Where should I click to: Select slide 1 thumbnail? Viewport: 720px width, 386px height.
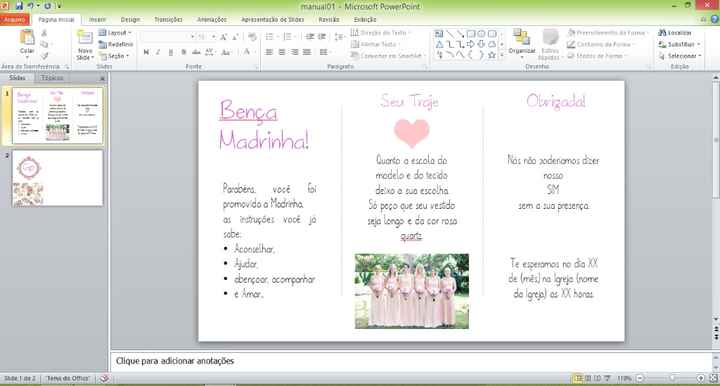[x=57, y=116]
